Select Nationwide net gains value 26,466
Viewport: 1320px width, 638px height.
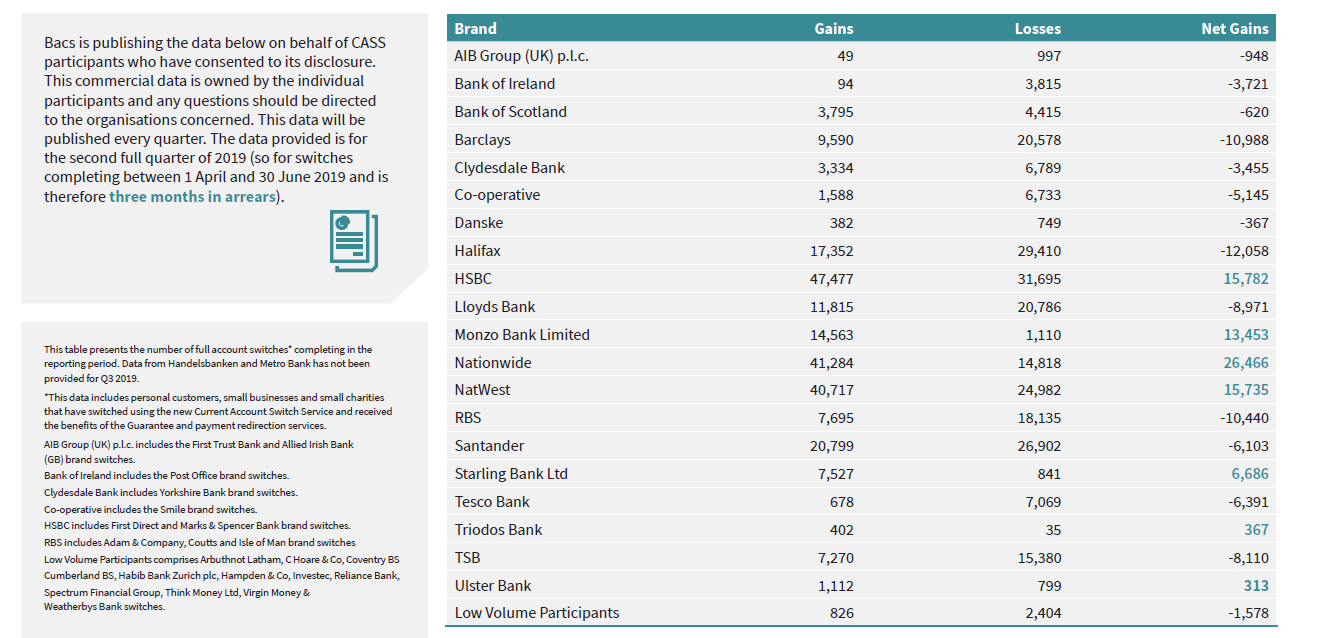1245,363
